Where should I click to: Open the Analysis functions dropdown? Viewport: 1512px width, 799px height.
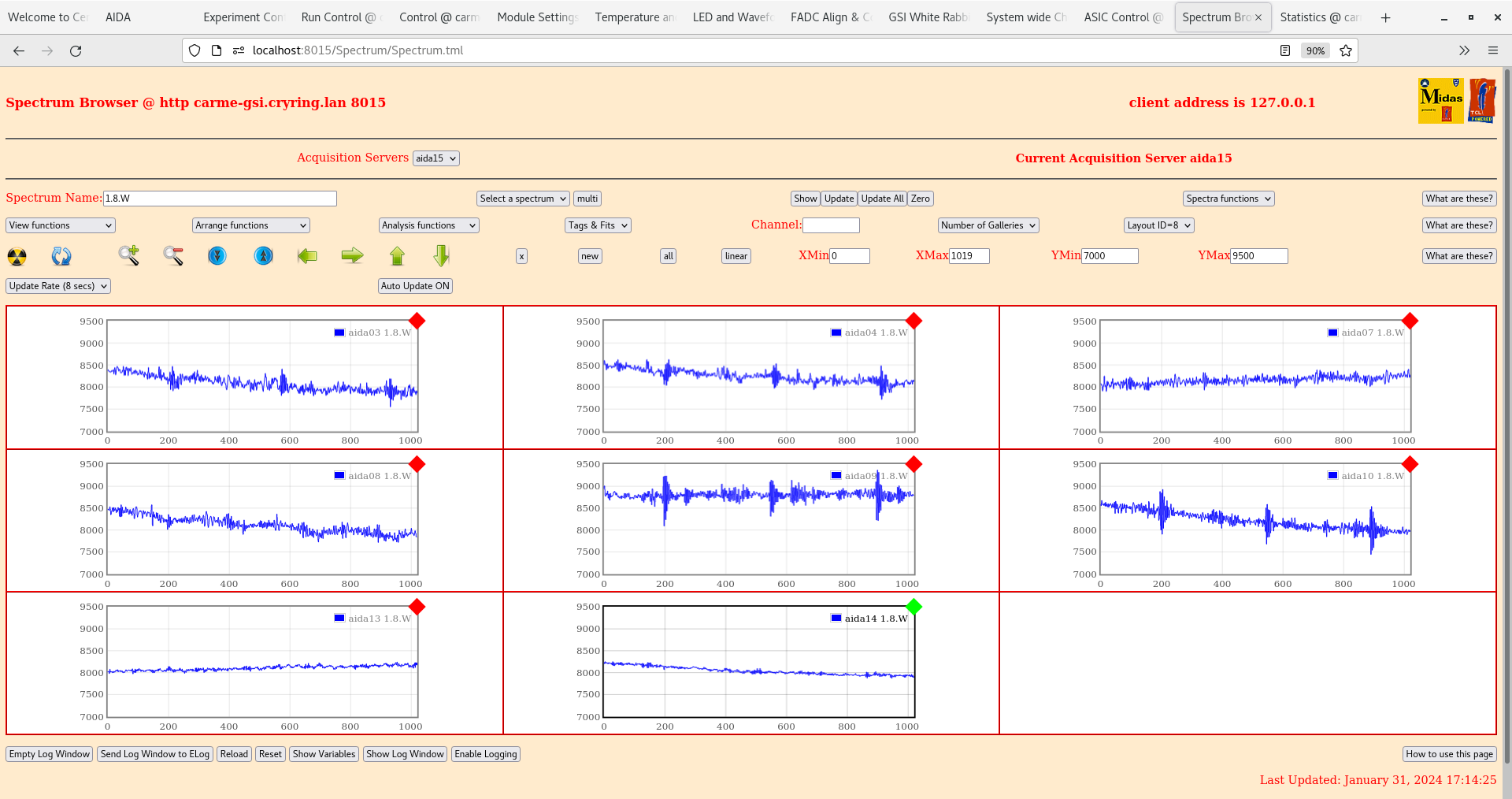pos(428,225)
